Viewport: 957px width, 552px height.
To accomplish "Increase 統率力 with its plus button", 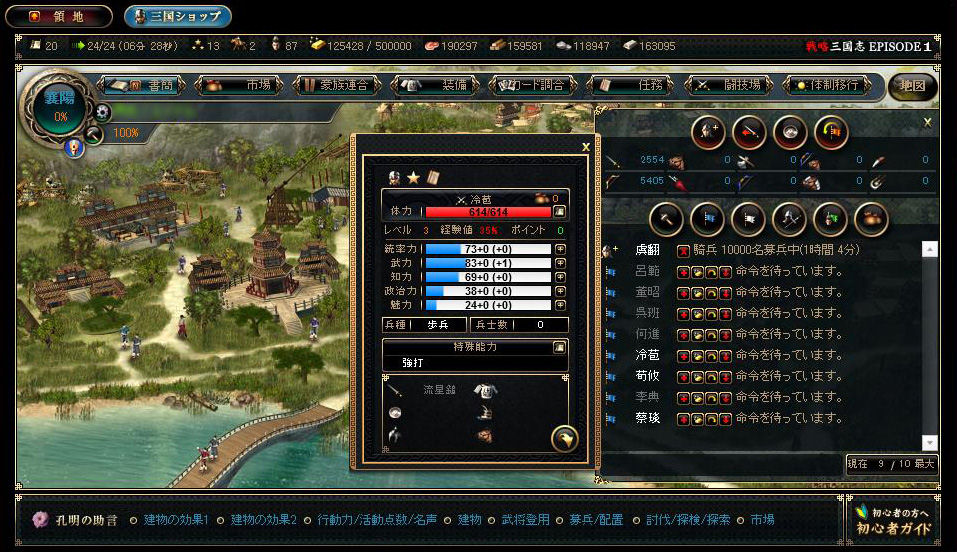I will click(x=560, y=249).
